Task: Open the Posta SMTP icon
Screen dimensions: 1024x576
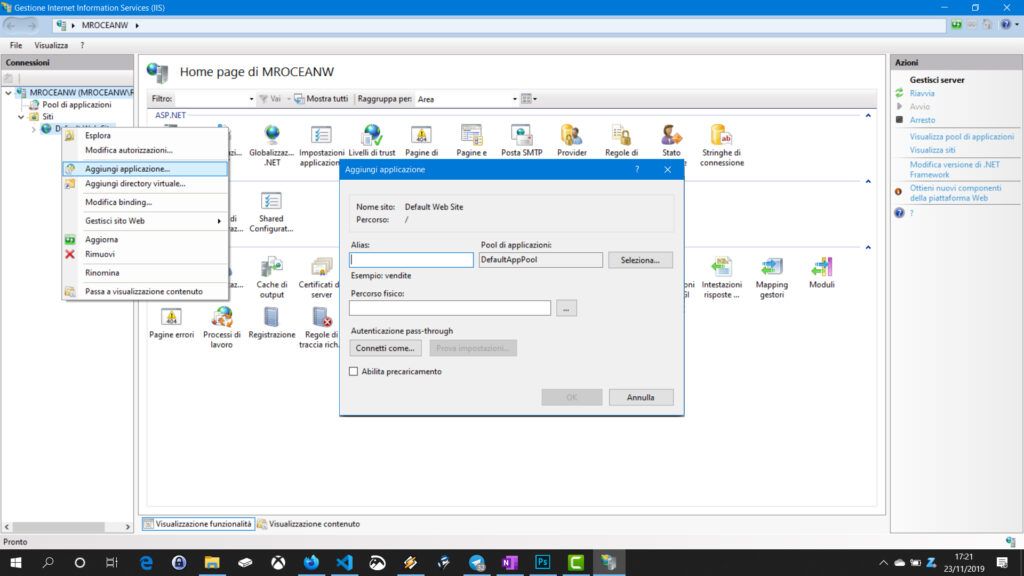Action: (x=521, y=141)
